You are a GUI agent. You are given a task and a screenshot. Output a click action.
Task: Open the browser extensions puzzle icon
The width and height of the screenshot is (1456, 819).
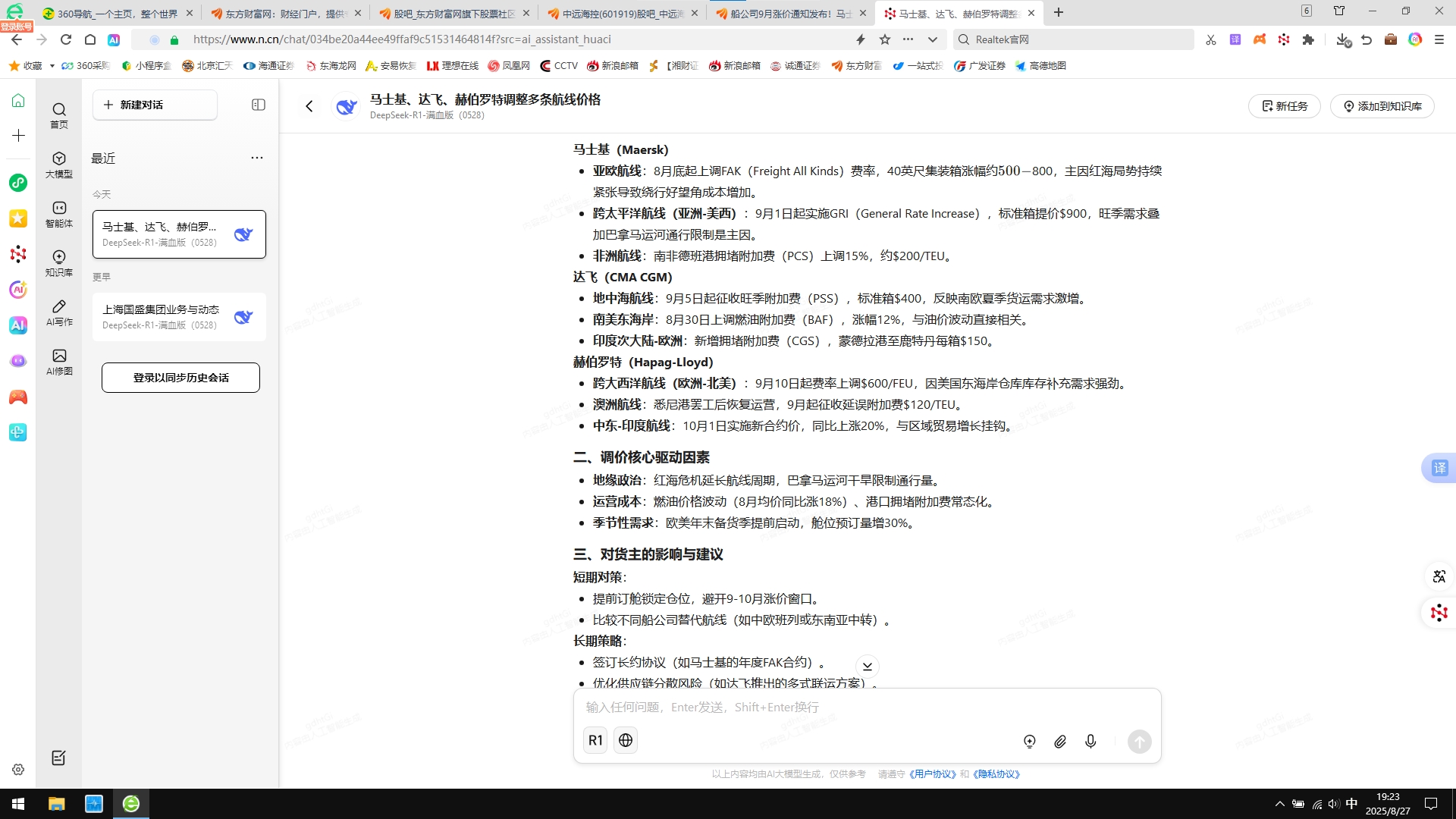click(x=1308, y=39)
